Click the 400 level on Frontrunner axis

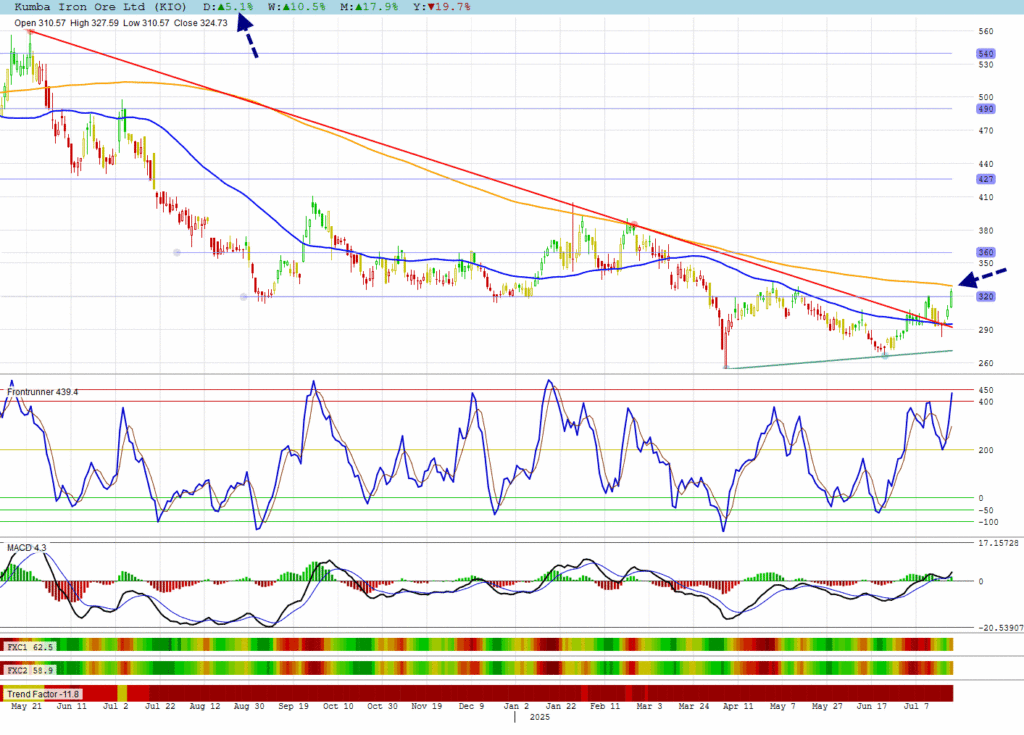pos(985,402)
